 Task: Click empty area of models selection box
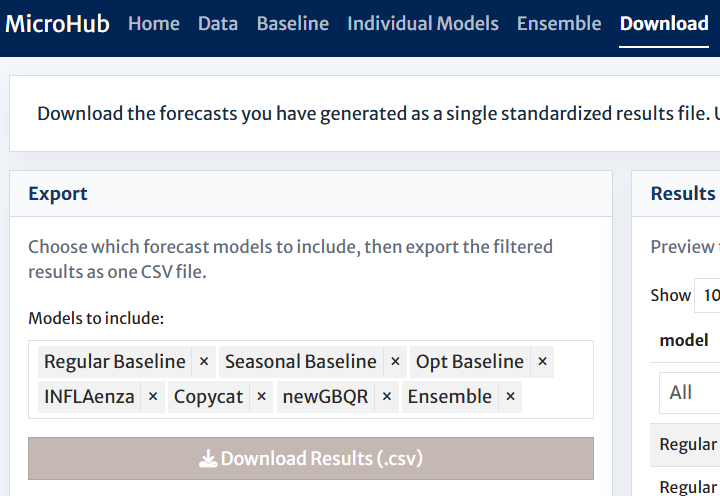click(x=557, y=398)
